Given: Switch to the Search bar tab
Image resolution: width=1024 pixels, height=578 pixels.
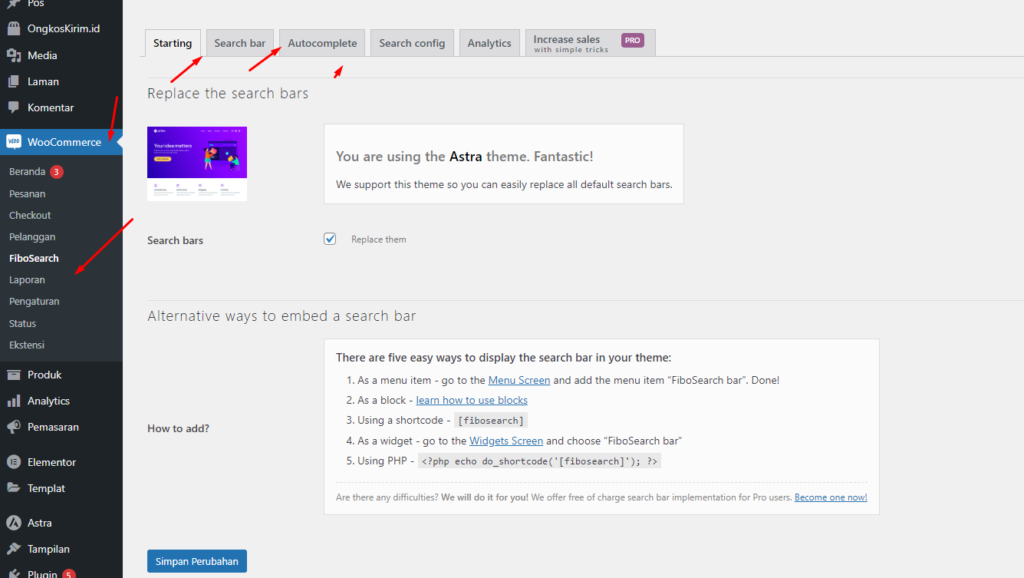Looking at the screenshot, I should [240, 43].
